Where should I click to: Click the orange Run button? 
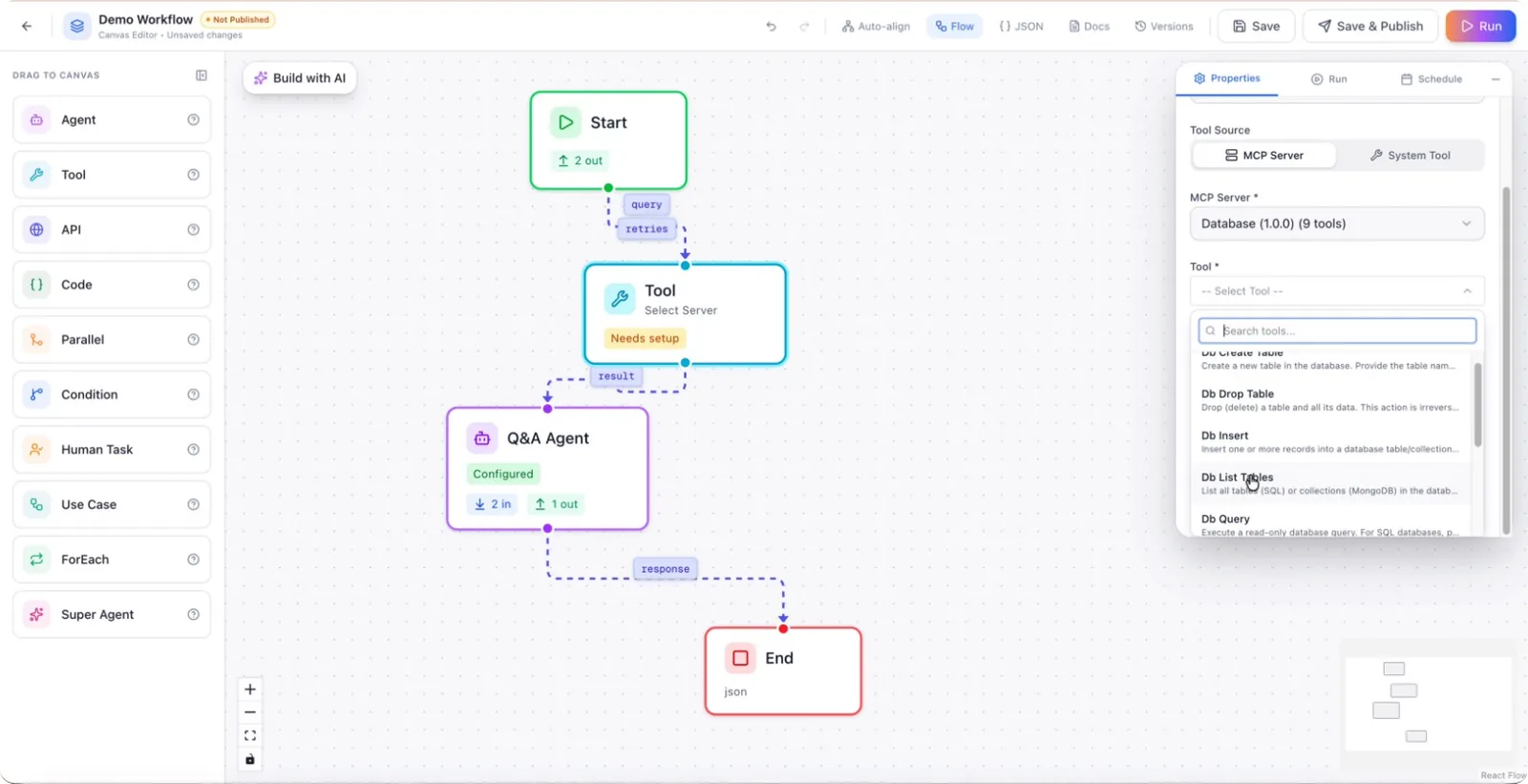click(1481, 26)
